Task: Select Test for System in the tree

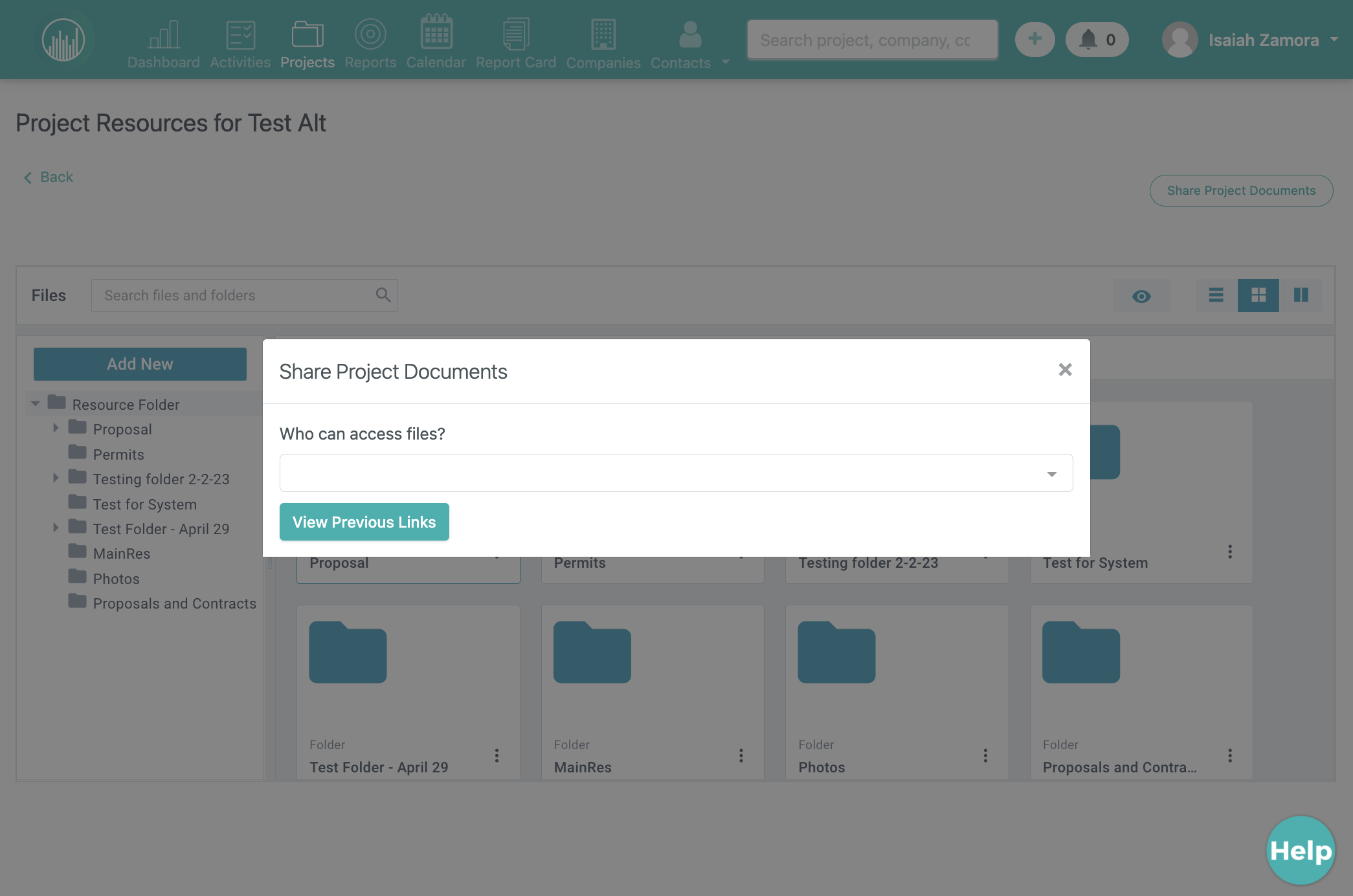Action: [145, 504]
